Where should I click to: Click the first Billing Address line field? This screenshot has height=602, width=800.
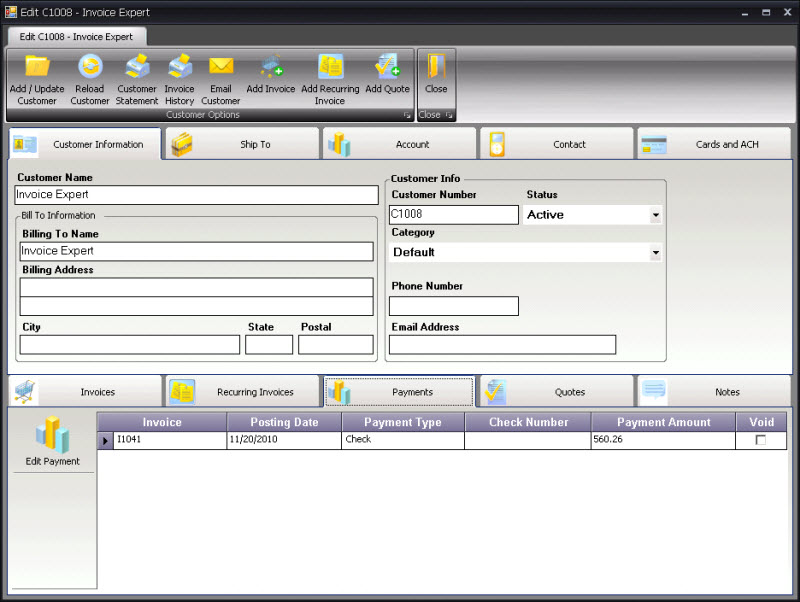[x=196, y=287]
